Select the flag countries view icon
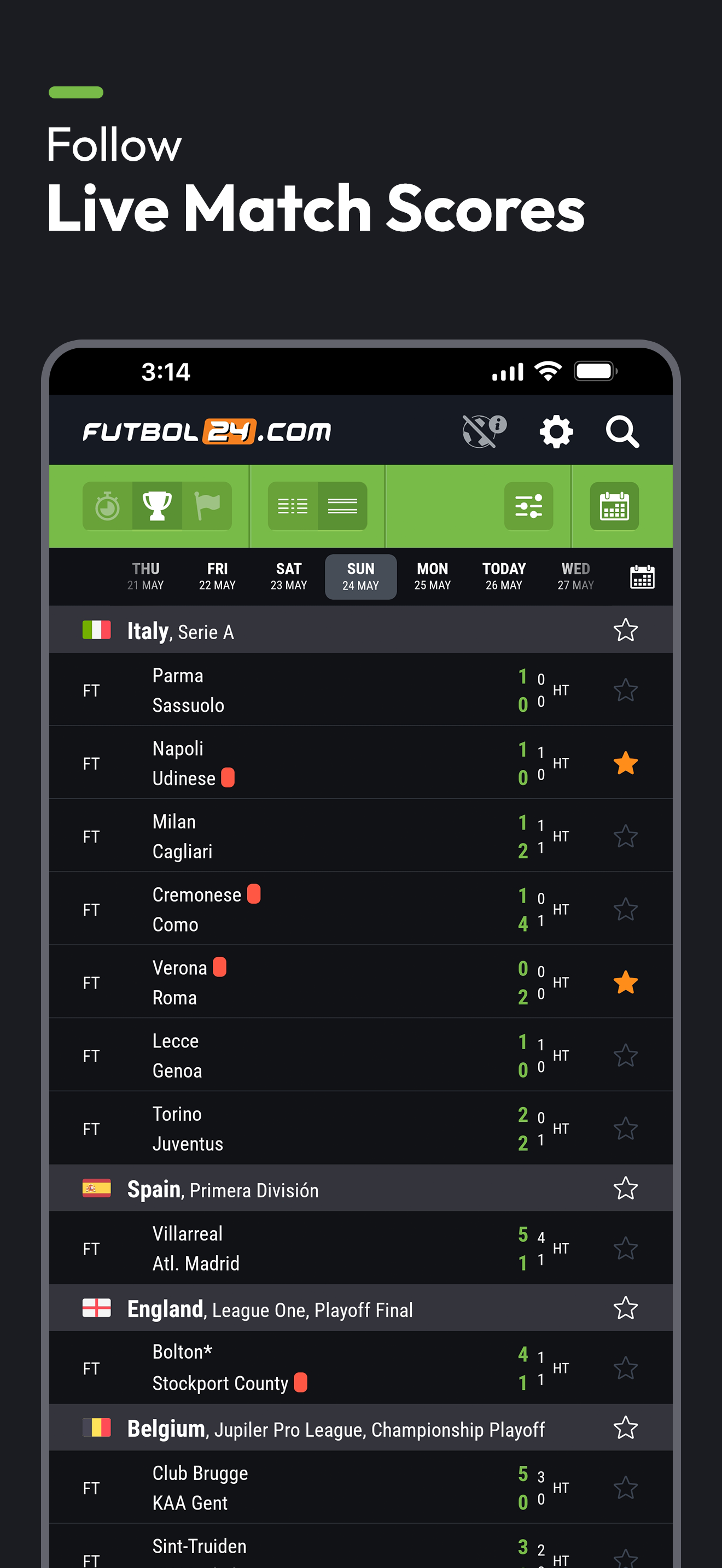The image size is (722, 1568). click(x=207, y=506)
